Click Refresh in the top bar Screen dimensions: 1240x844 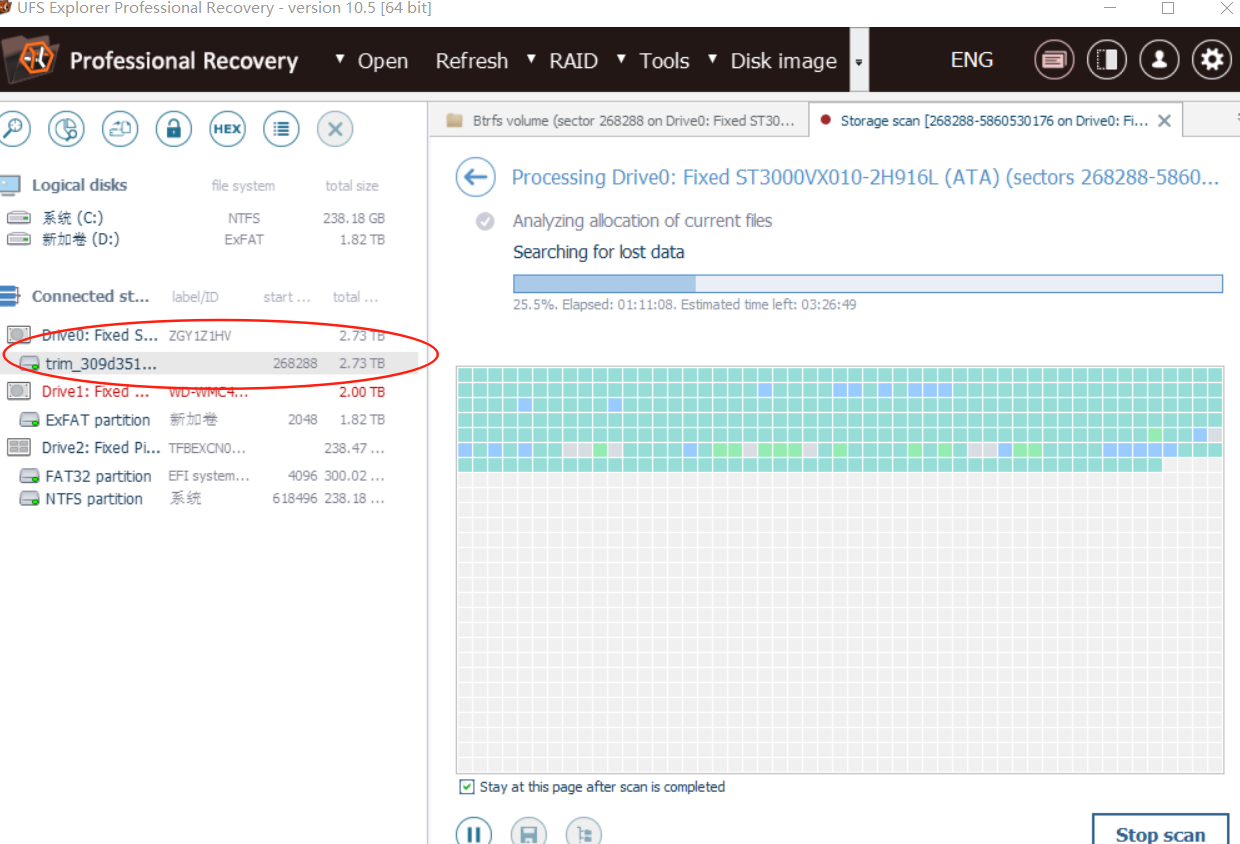(x=472, y=61)
